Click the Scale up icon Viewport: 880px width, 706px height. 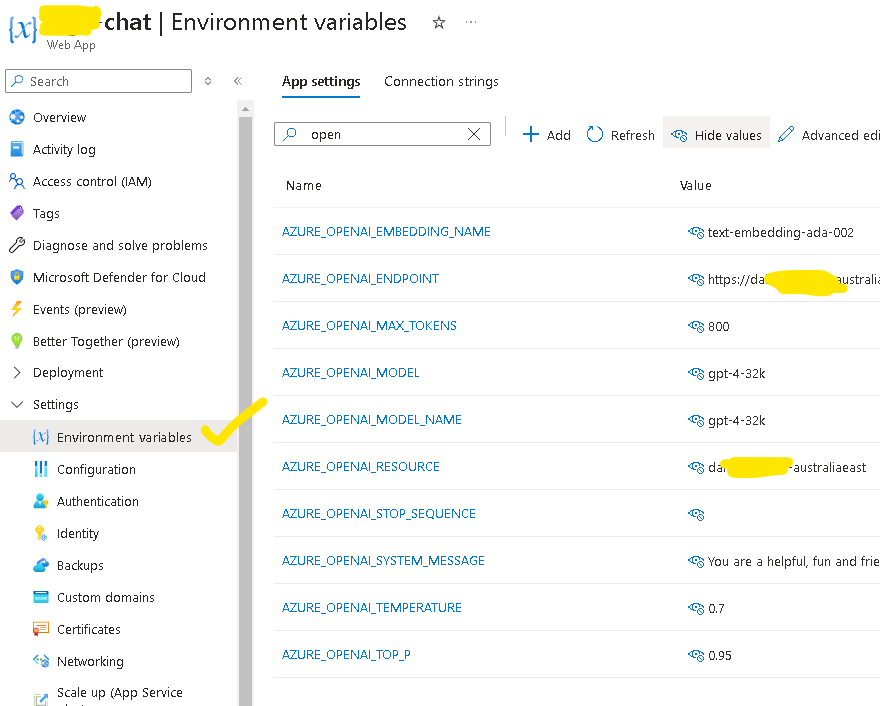[41, 698]
